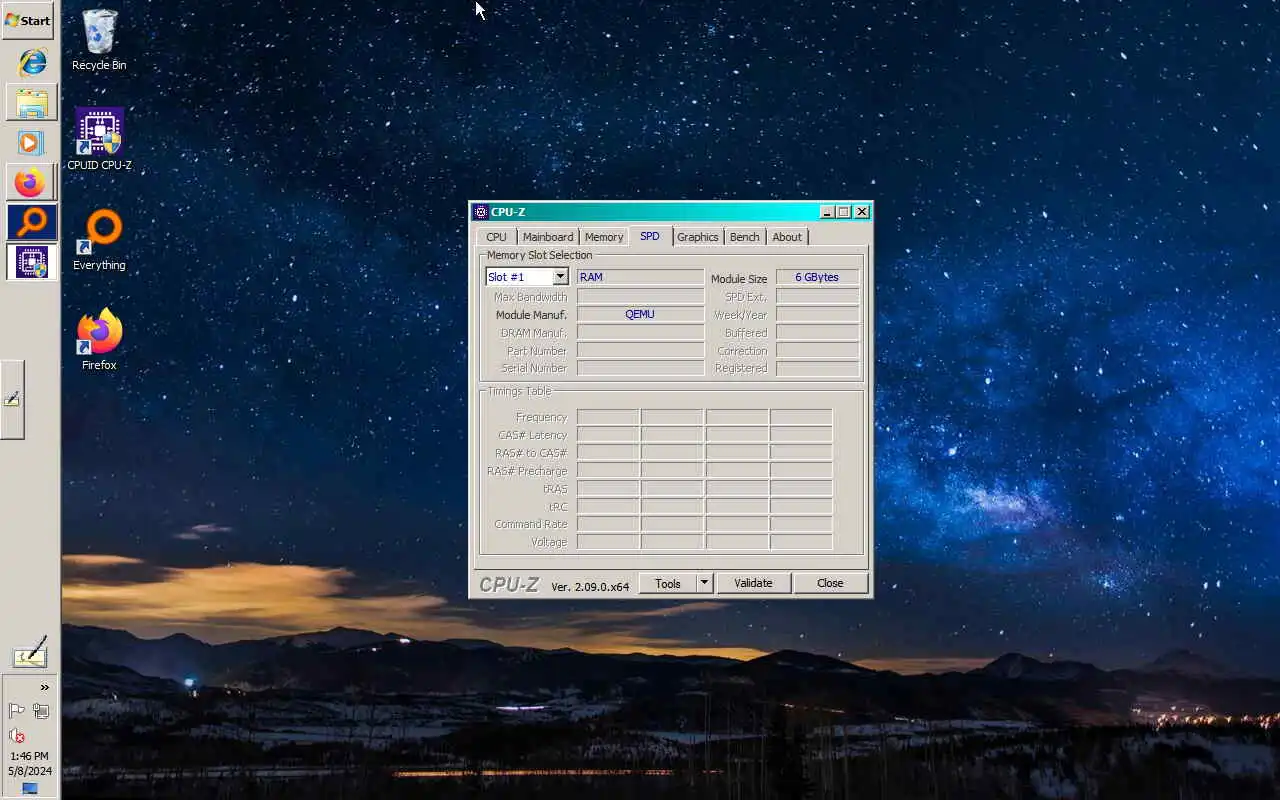
Task: Close the CPU-Z window via title bar X
Action: tap(862, 212)
